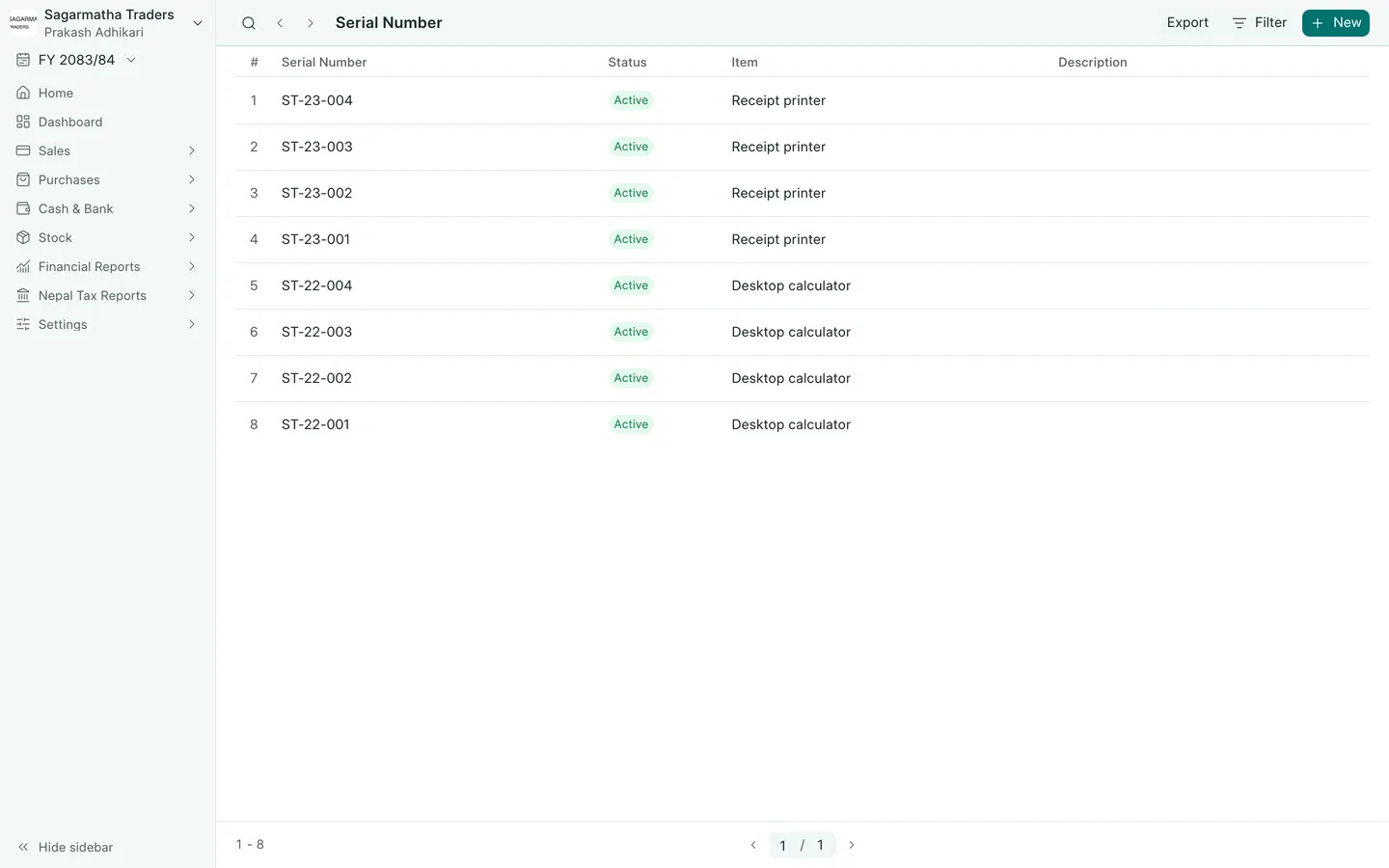Click the Home house icon
Viewport: 1389px width, 868px height.
click(23, 93)
